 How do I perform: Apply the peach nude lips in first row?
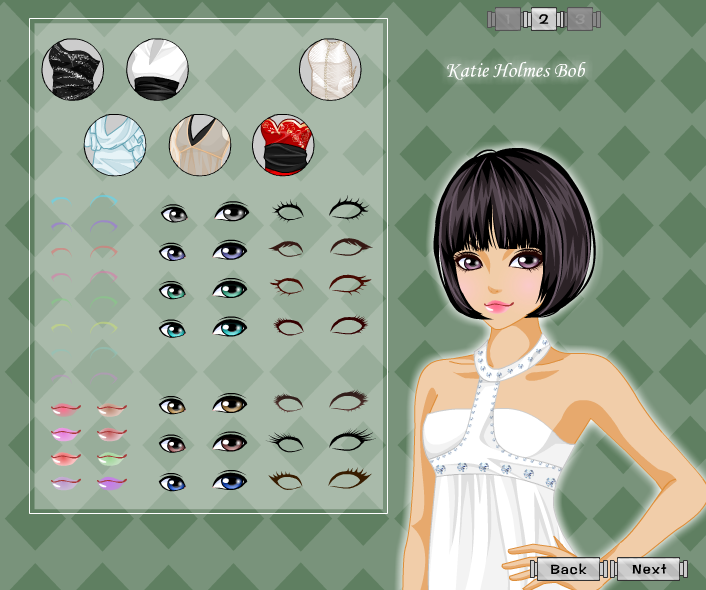click(112, 409)
